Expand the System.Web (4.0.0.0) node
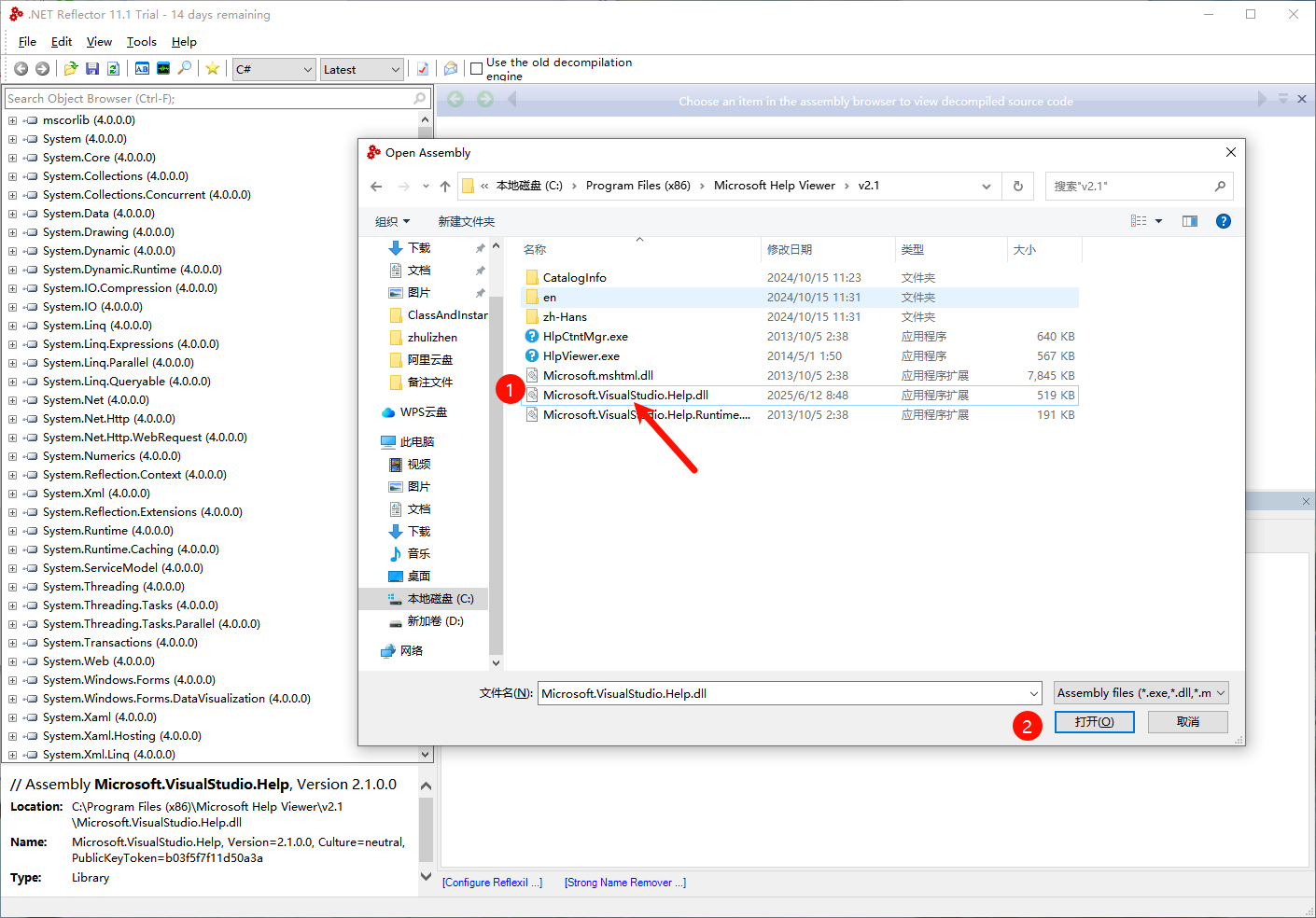1316x918 pixels. pos(13,661)
